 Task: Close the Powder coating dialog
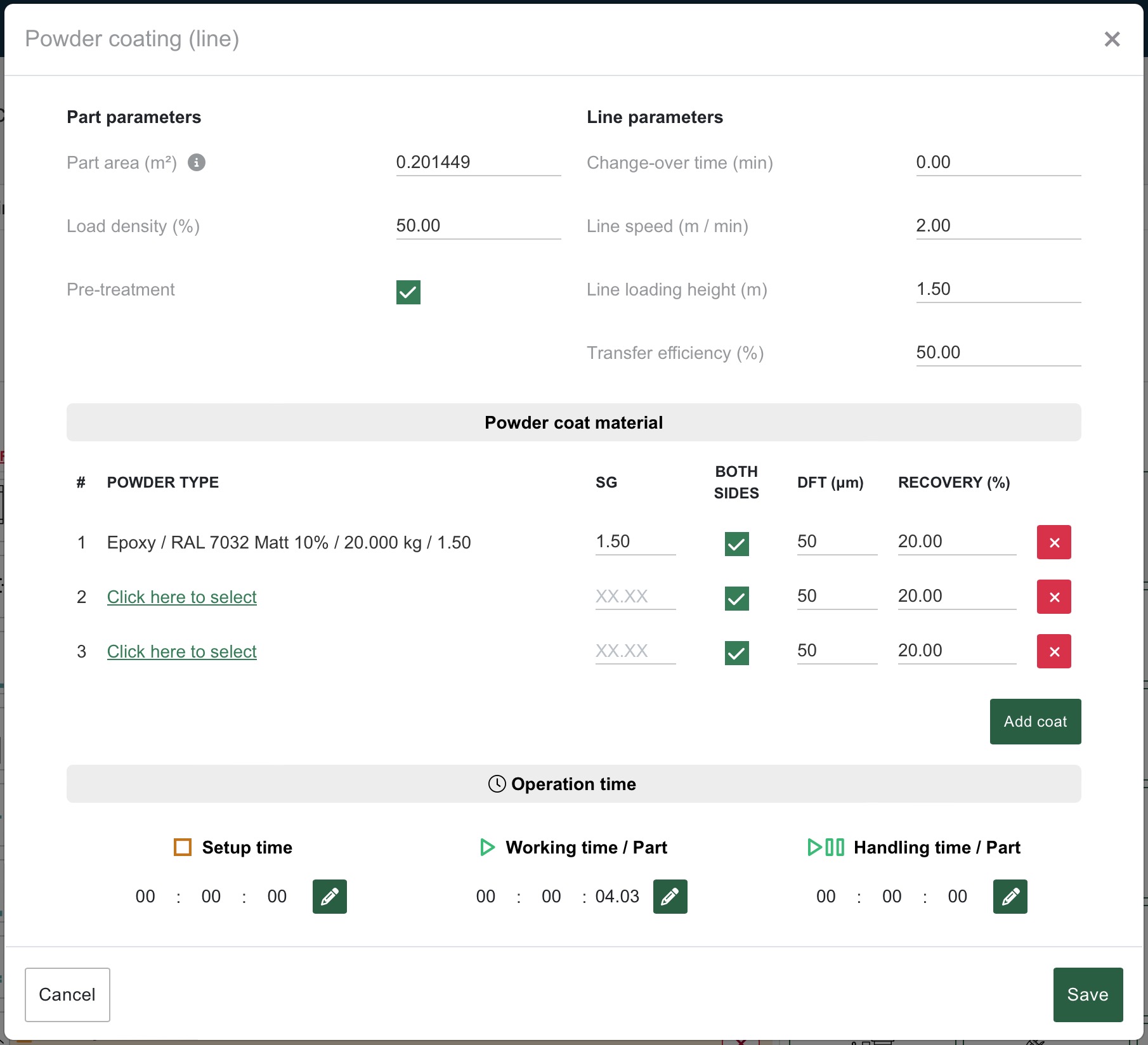[x=1111, y=39]
